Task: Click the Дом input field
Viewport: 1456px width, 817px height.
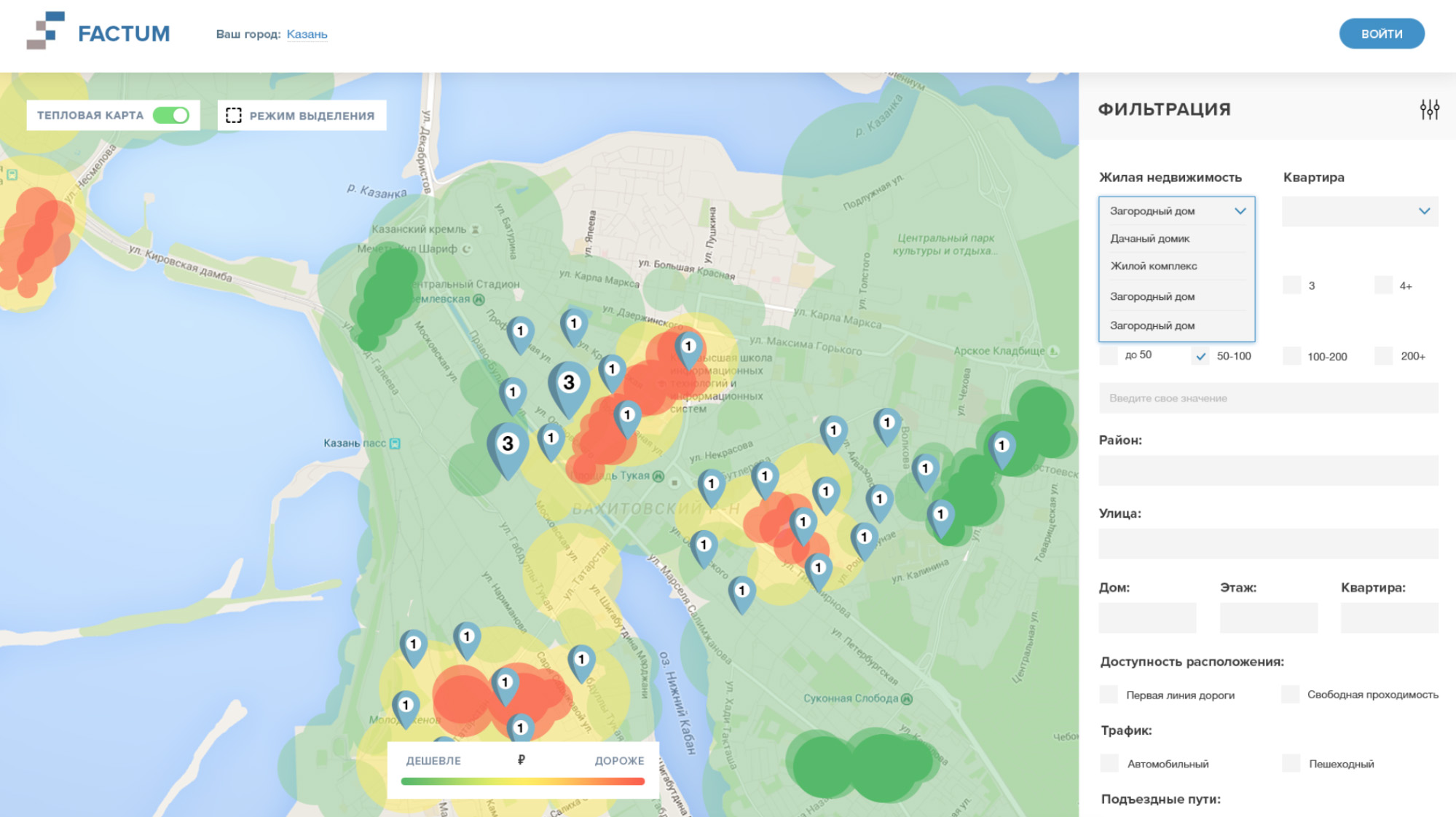Action: [1147, 617]
